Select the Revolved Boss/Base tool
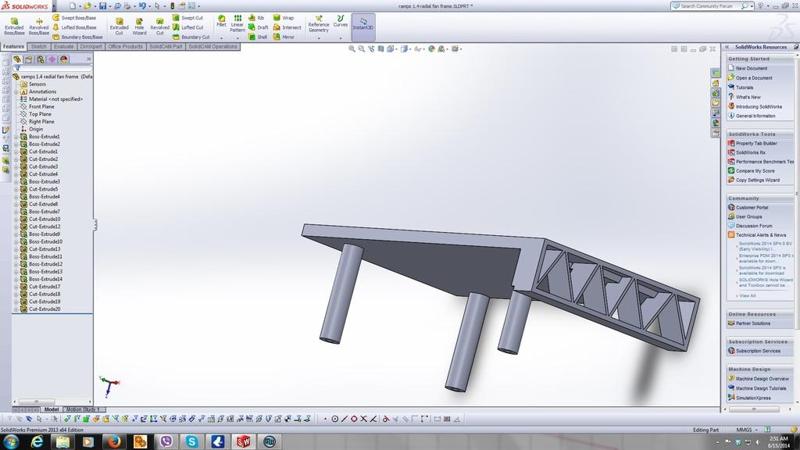 coord(39,26)
